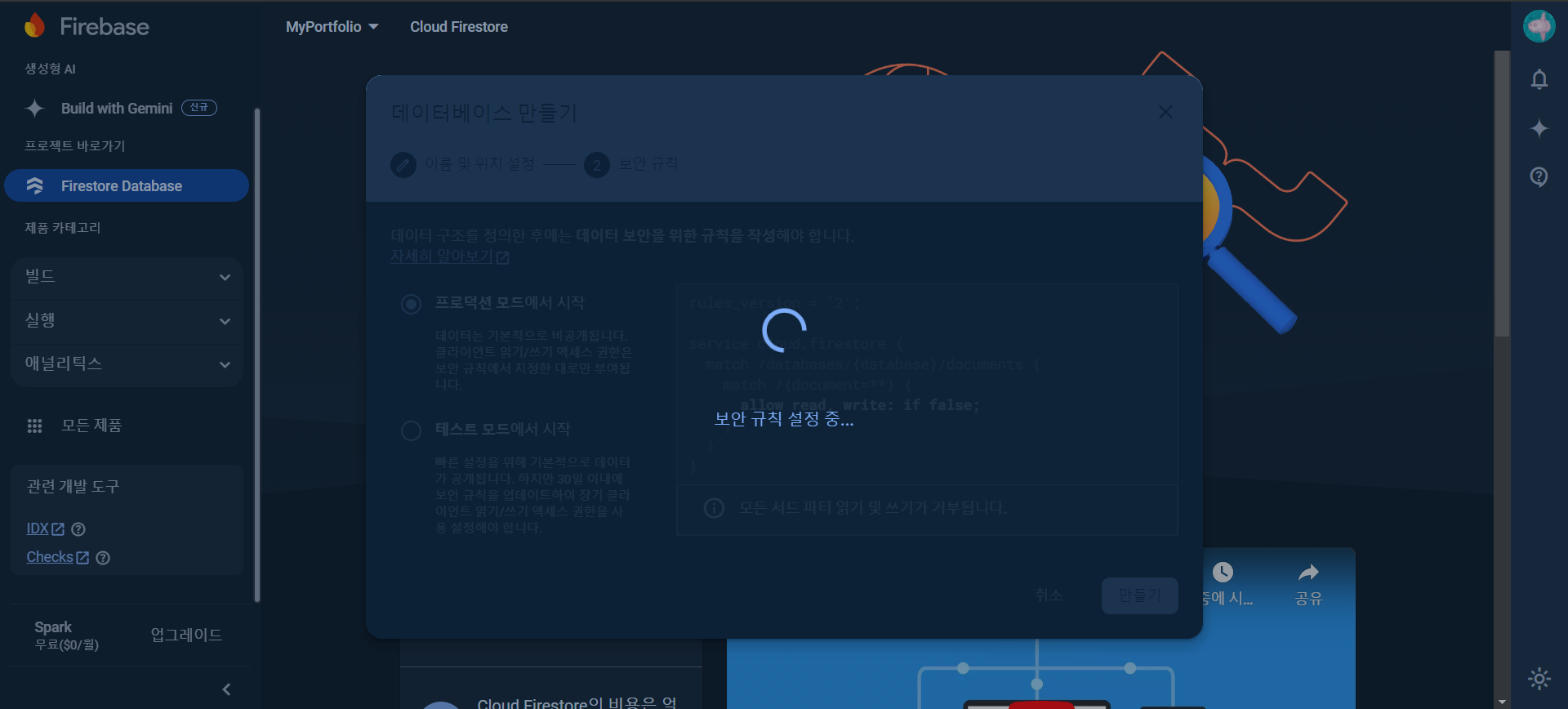Click the Firestore Database icon
Image resolution: width=1568 pixels, height=709 pixels.
point(34,185)
